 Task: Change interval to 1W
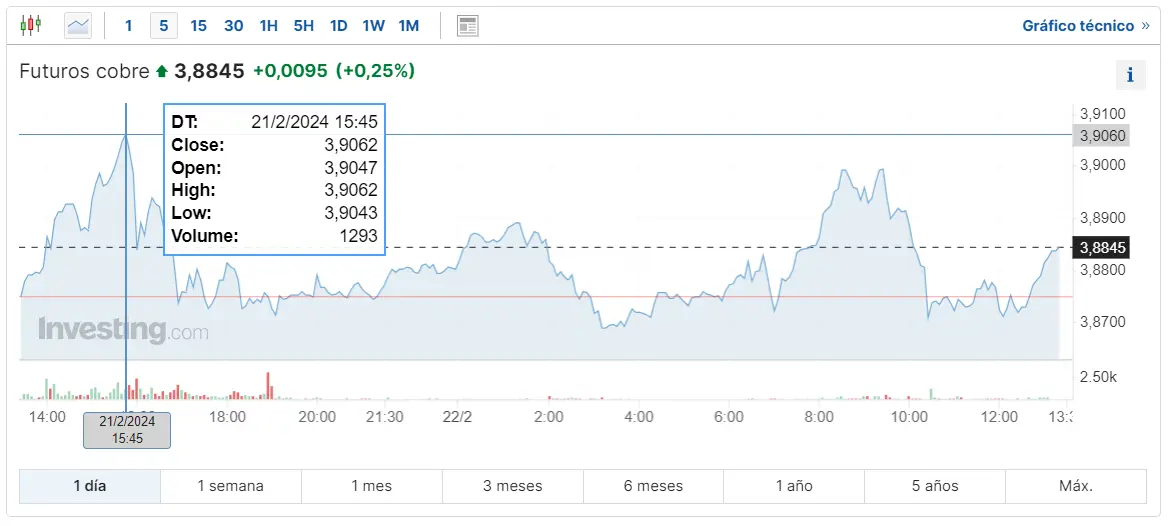pyautogui.click(x=373, y=26)
